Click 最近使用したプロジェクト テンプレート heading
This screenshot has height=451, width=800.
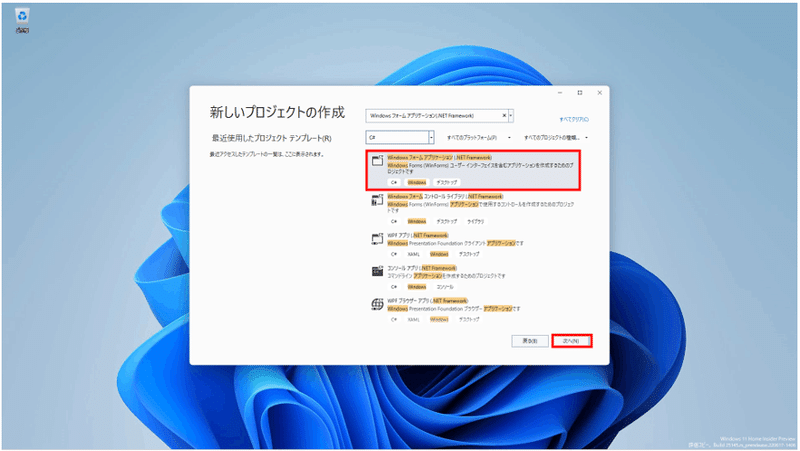coord(271,138)
